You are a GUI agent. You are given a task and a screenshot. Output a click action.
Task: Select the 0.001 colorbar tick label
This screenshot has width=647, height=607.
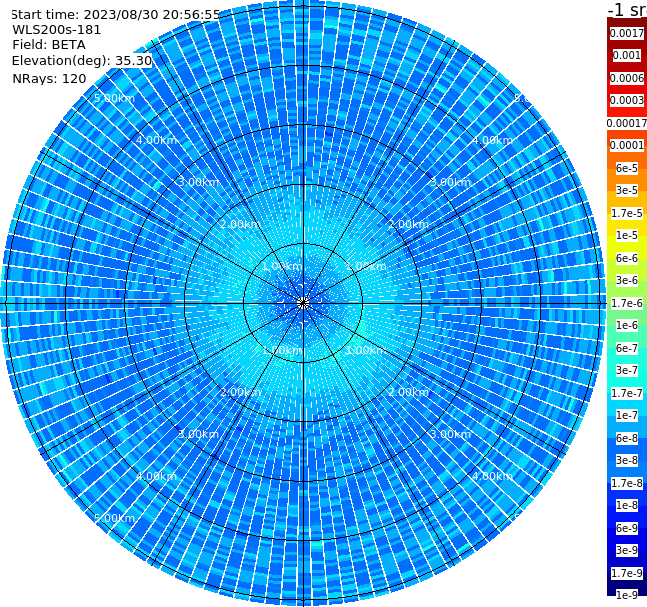click(x=627, y=55)
